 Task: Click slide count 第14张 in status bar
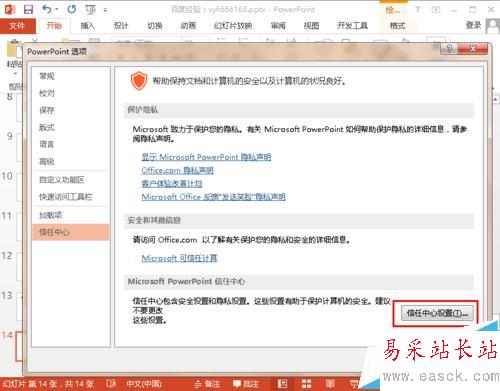[48, 384]
